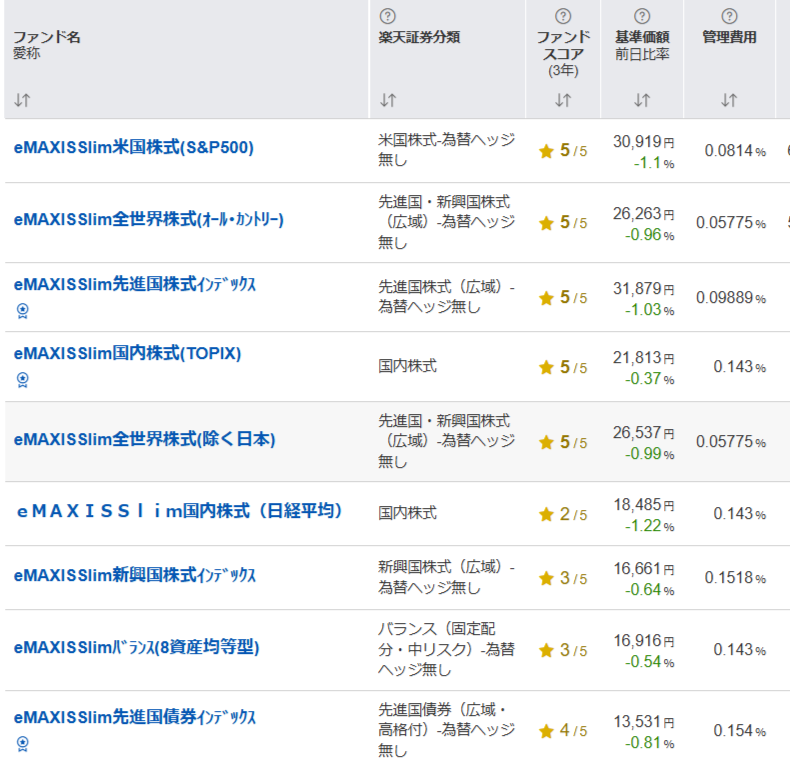Sort by 基準価額 column arrows
Viewport: 790px width, 761px height.
[642, 100]
